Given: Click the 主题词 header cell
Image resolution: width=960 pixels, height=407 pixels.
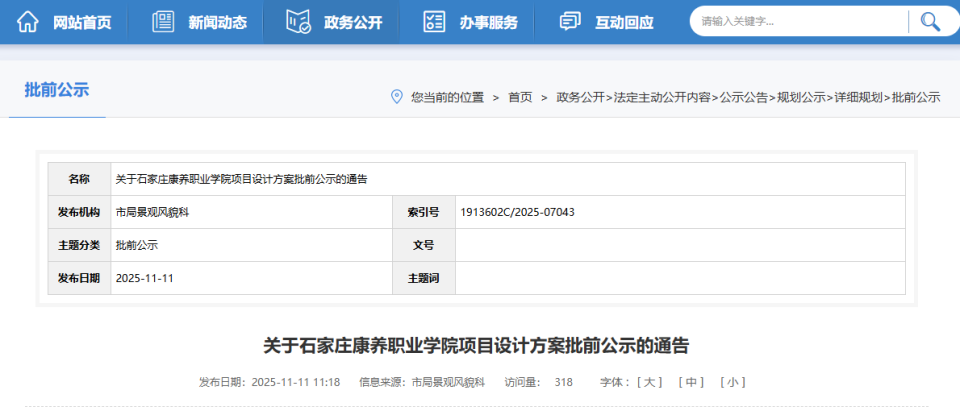Looking at the screenshot, I should tap(424, 278).
